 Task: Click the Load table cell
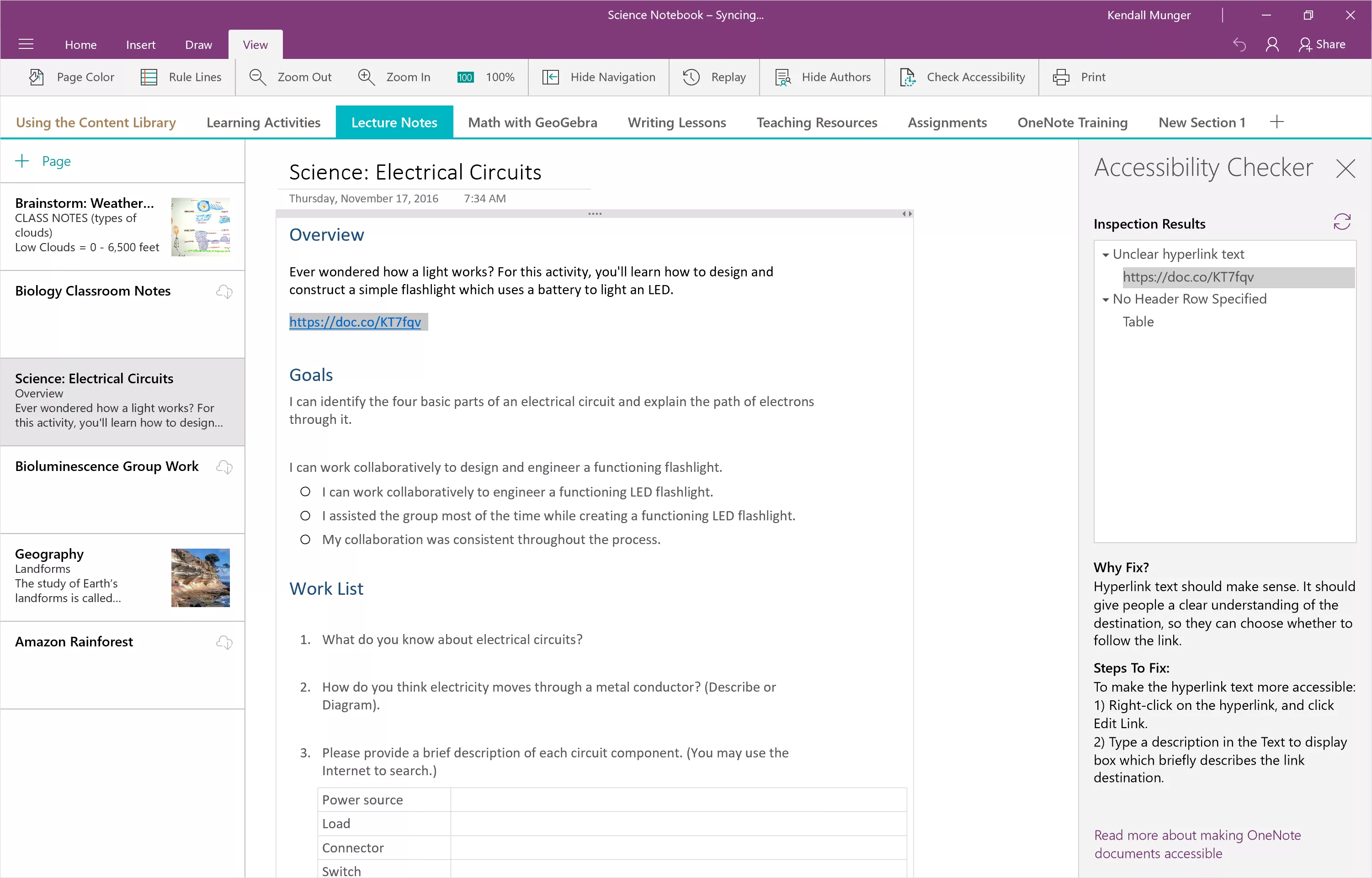(384, 824)
